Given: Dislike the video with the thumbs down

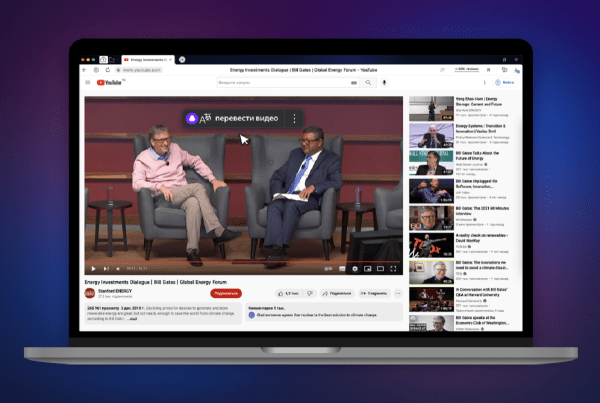Looking at the screenshot, I should (x=310, y=294).
